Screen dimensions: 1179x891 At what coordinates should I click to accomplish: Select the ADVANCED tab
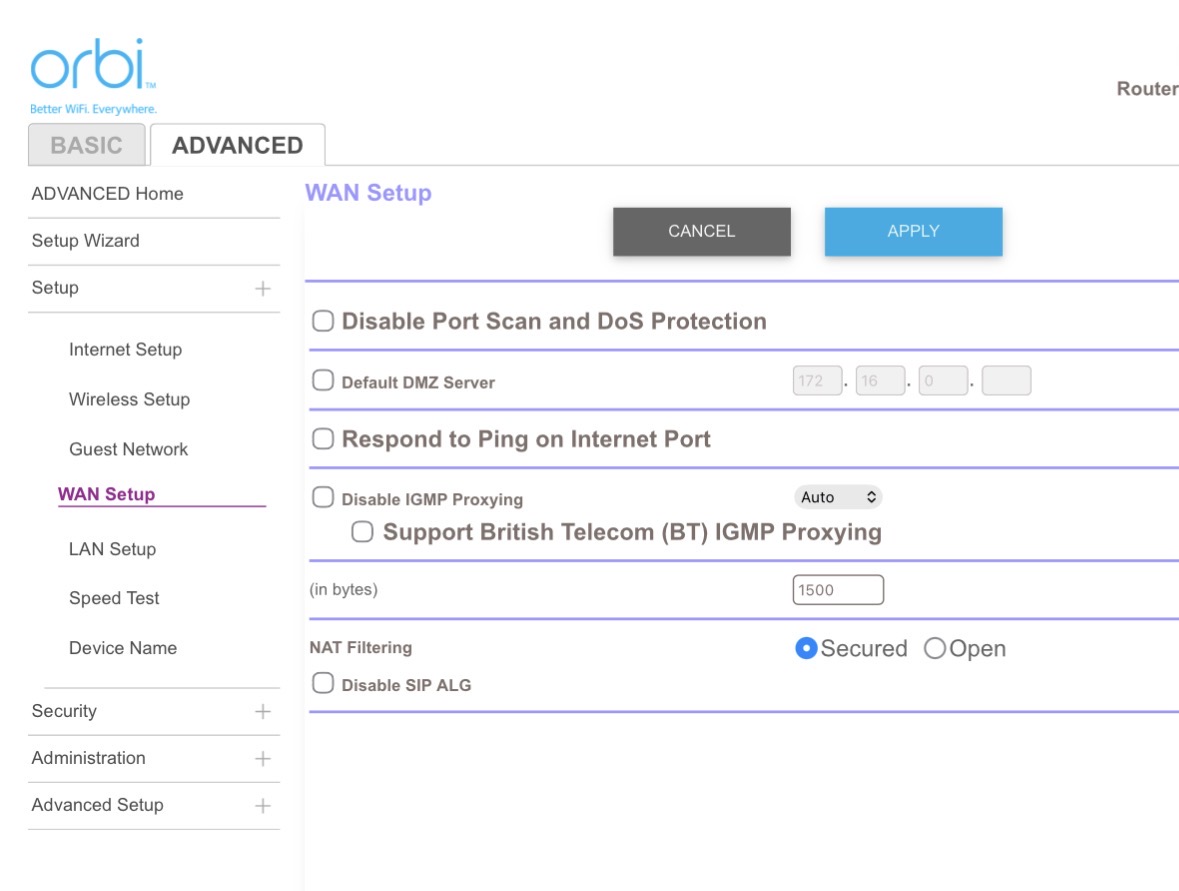[x=238, y=145]
